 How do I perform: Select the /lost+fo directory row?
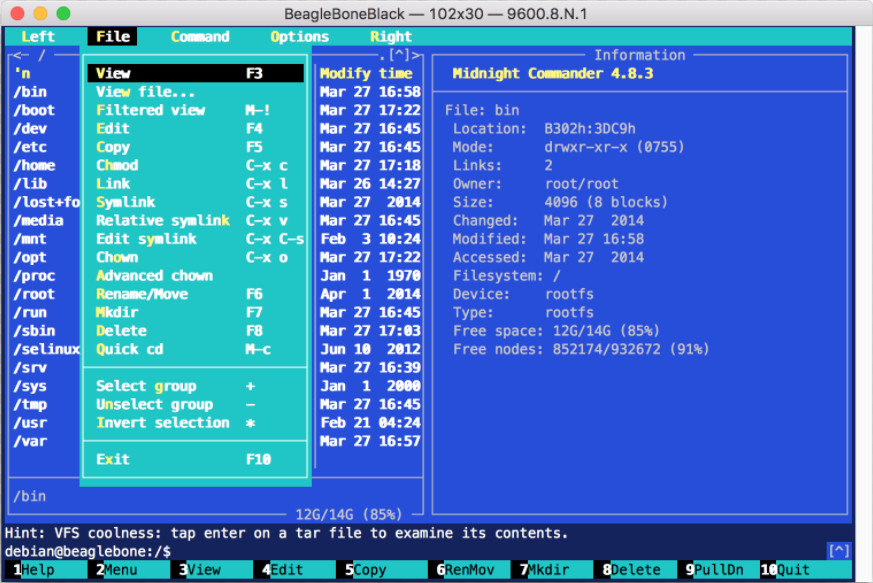[x=47, y=202]
